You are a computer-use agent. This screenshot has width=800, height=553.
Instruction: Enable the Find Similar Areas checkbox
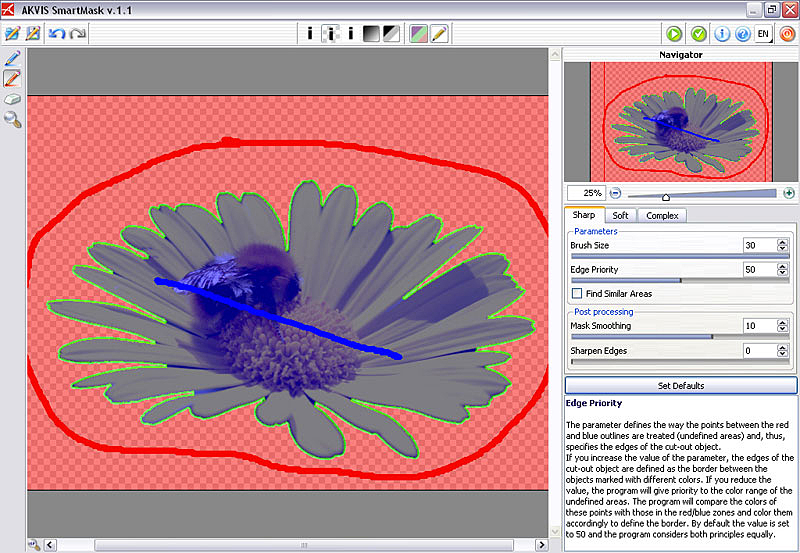pyautogui.click(x=577, y=294)
